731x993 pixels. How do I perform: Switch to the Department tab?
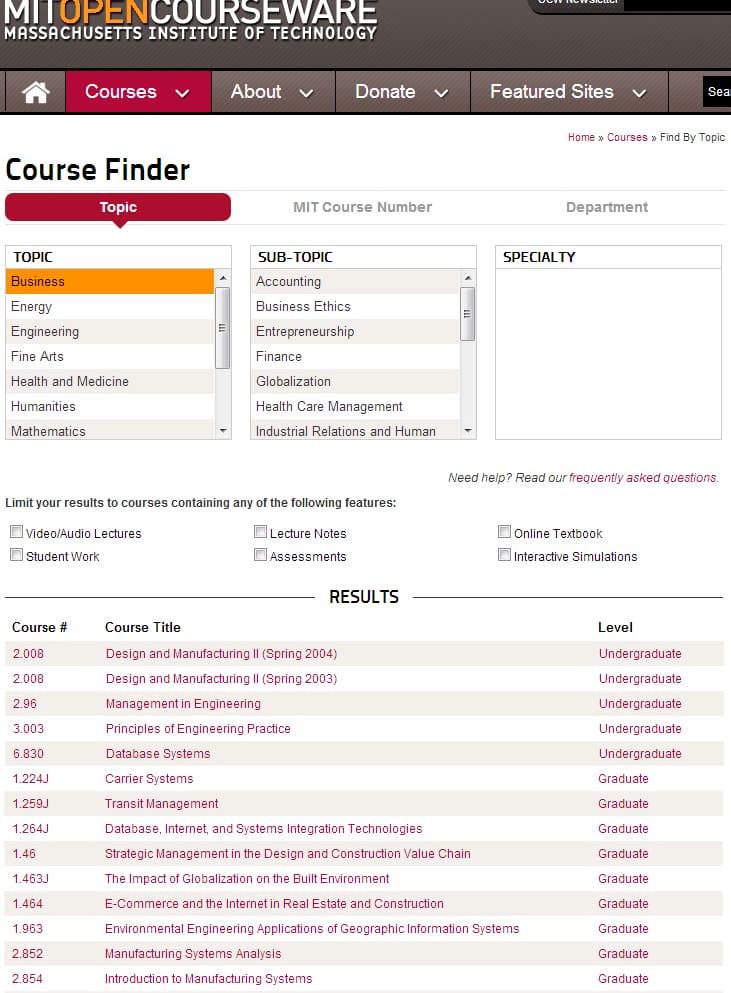[607, 207]
